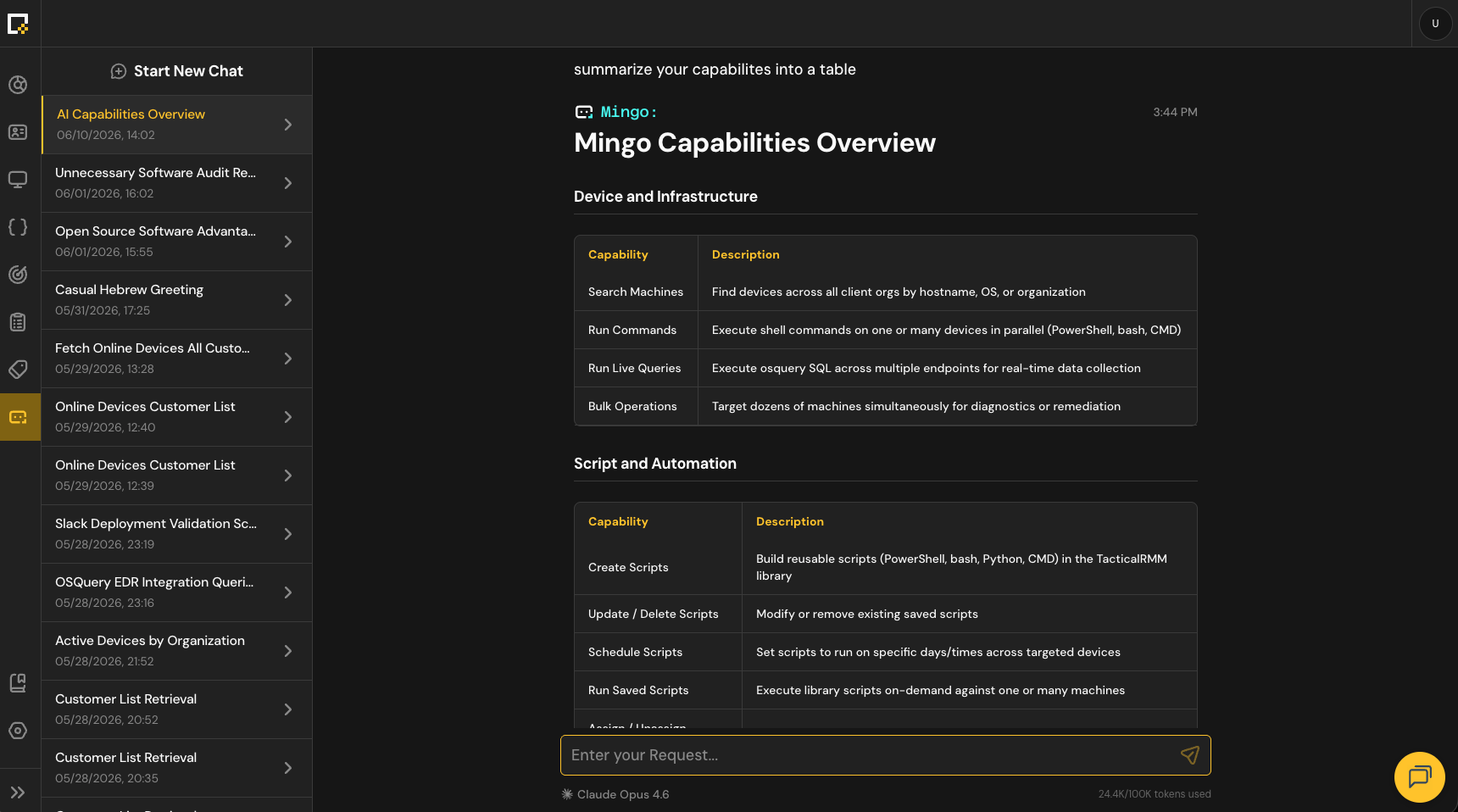Click the Search Machines capability cell
Image resolution: width=1458 pixels, height=812 pixels.
point(636,292)
